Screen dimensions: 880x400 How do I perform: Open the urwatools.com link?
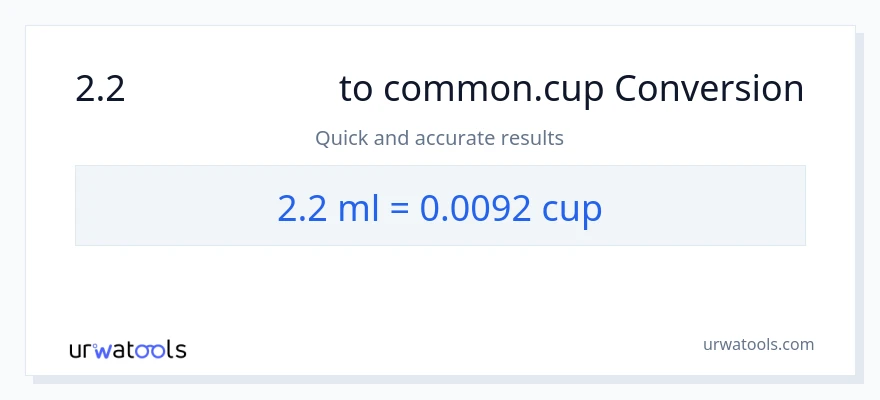[x=757, y=345]
